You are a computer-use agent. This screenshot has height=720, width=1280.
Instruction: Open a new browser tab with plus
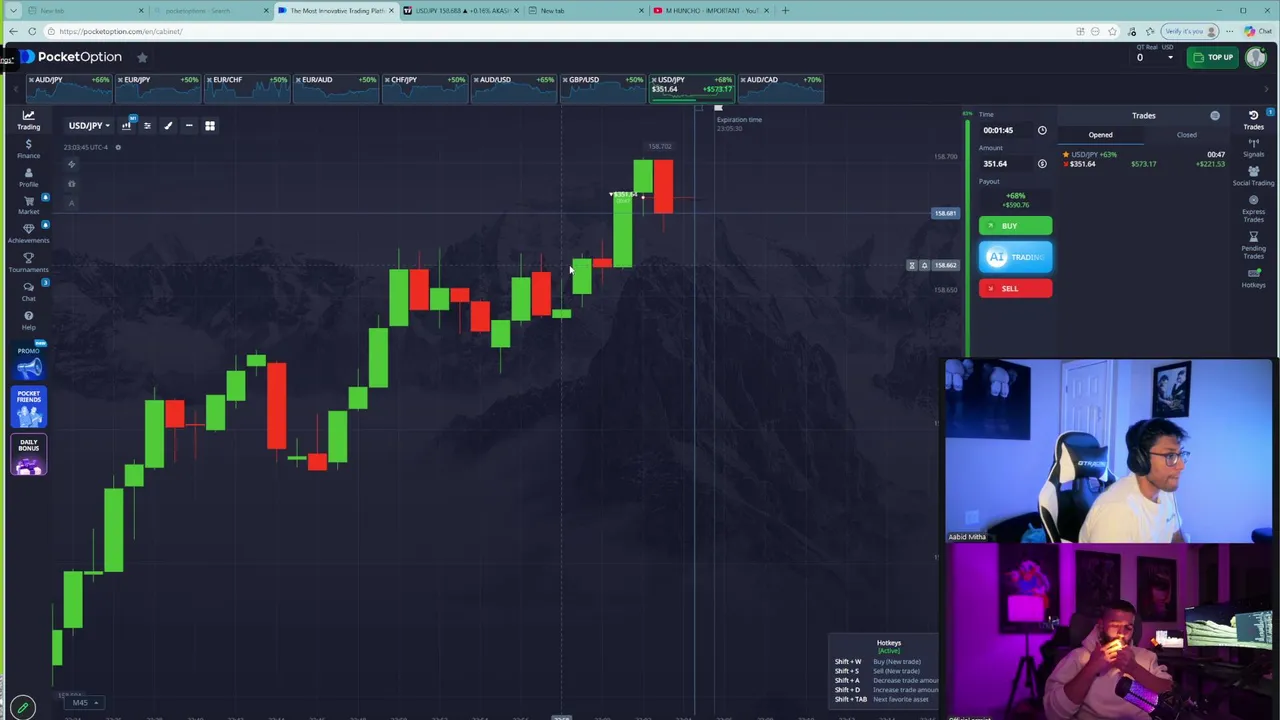[785, 10]
